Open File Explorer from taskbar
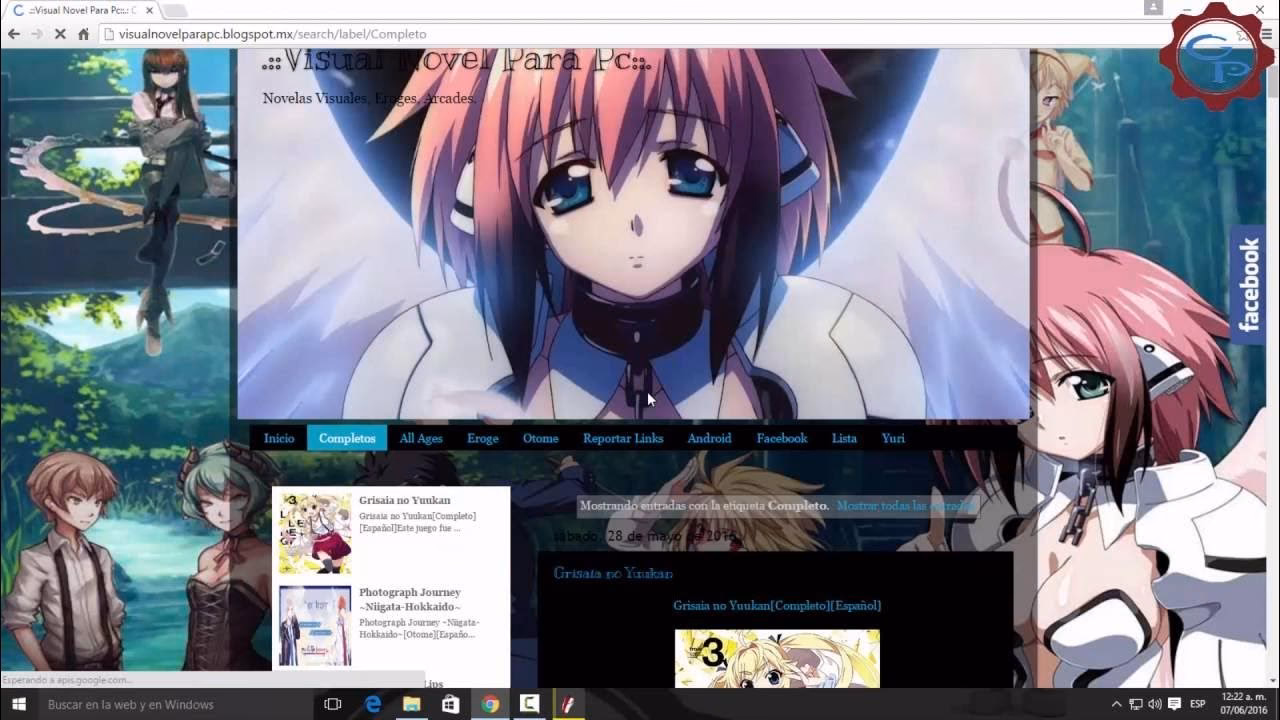Image resolution: width=1280 pixels, height=720 pixels. point(412,704)
